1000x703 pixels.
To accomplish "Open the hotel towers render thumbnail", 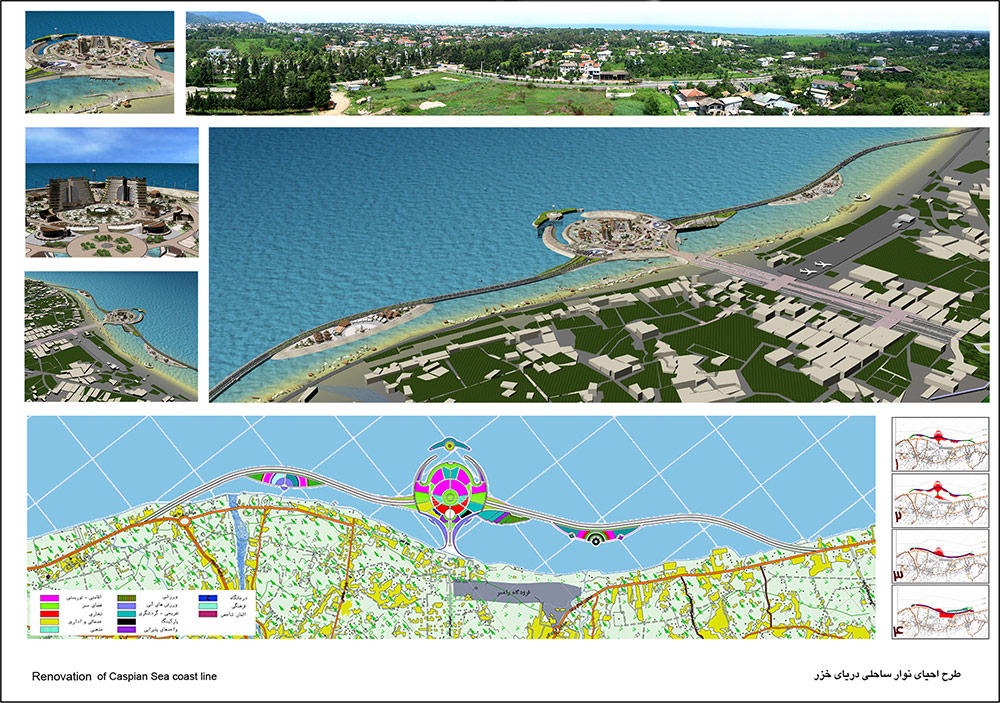I will pos(99,193).
